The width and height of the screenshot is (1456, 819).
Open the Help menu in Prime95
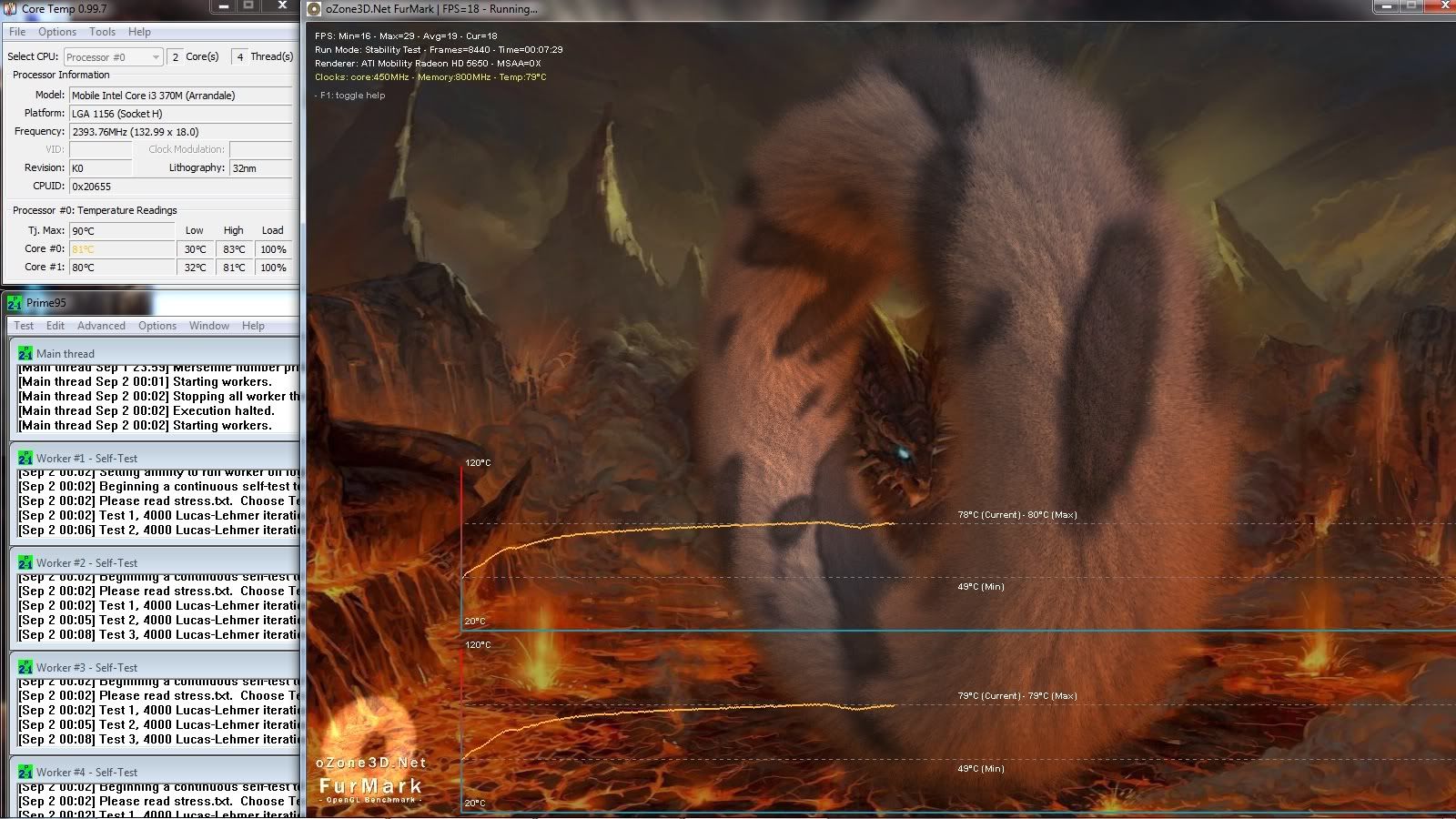tap(253, 326)
